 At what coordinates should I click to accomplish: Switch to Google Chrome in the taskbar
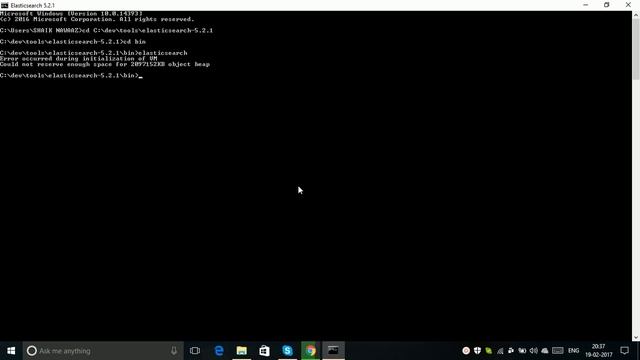311,351
